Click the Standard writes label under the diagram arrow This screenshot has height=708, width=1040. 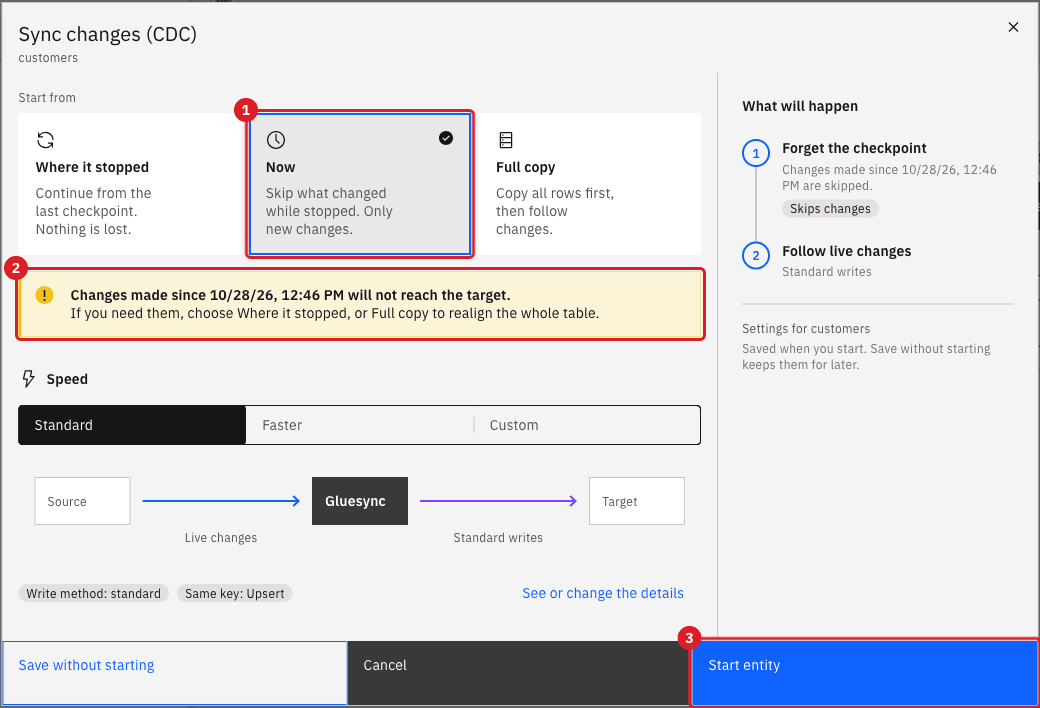498,537
